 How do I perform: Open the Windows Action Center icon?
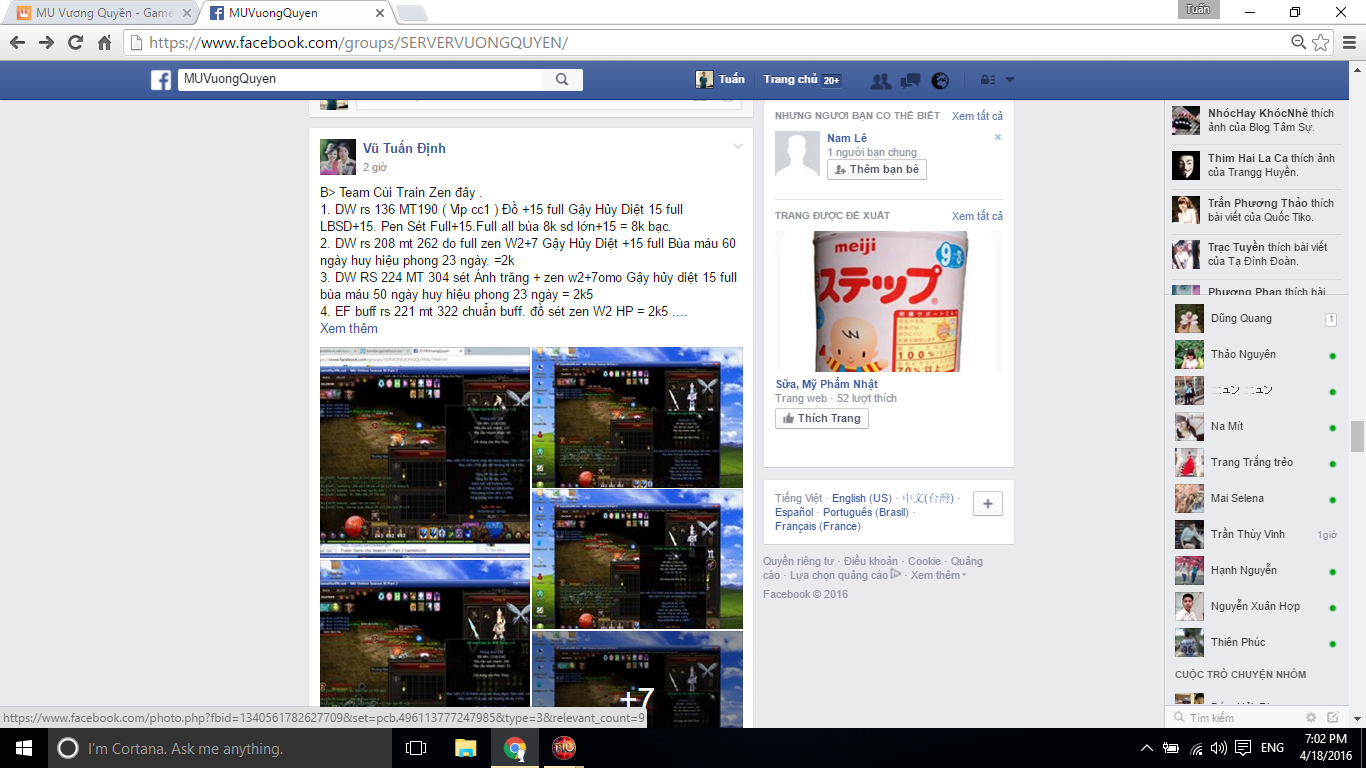1242,748
